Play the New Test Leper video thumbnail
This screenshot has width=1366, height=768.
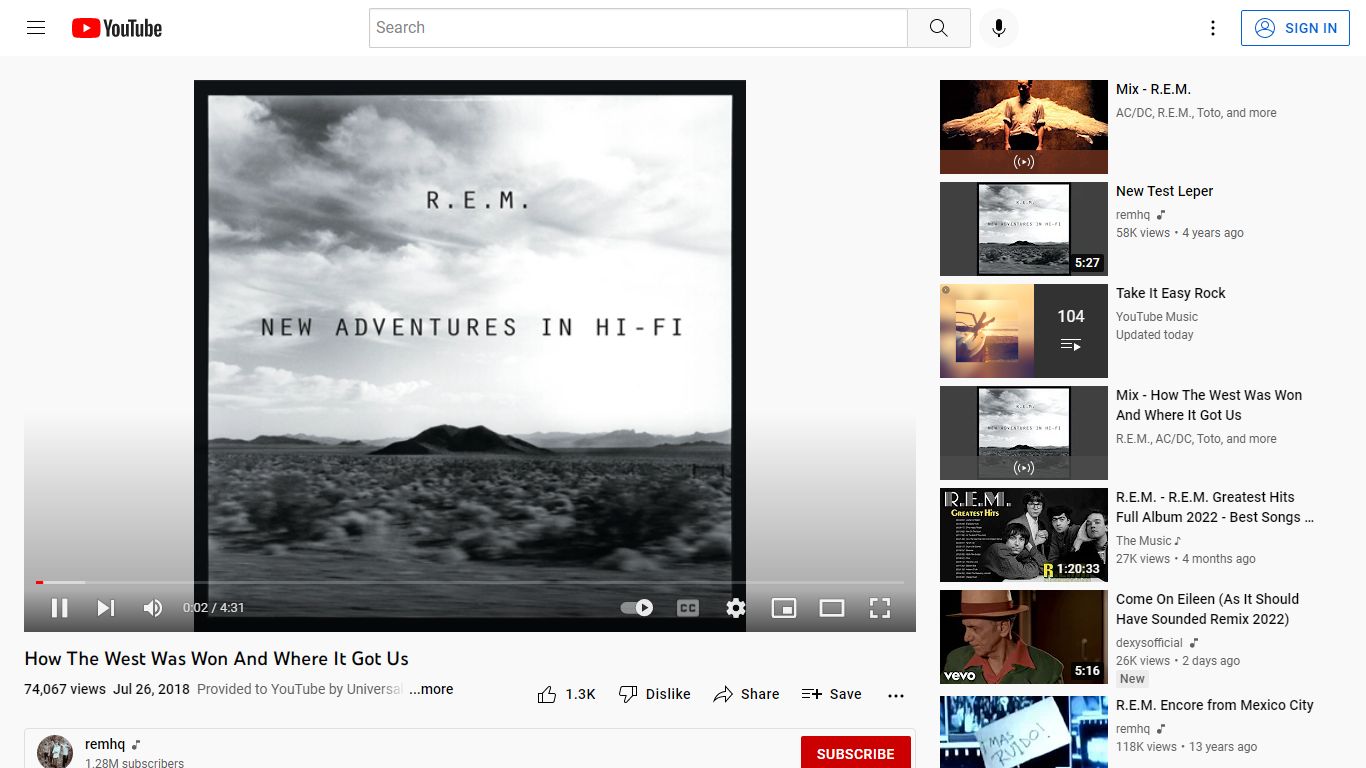coord(1024,229)
